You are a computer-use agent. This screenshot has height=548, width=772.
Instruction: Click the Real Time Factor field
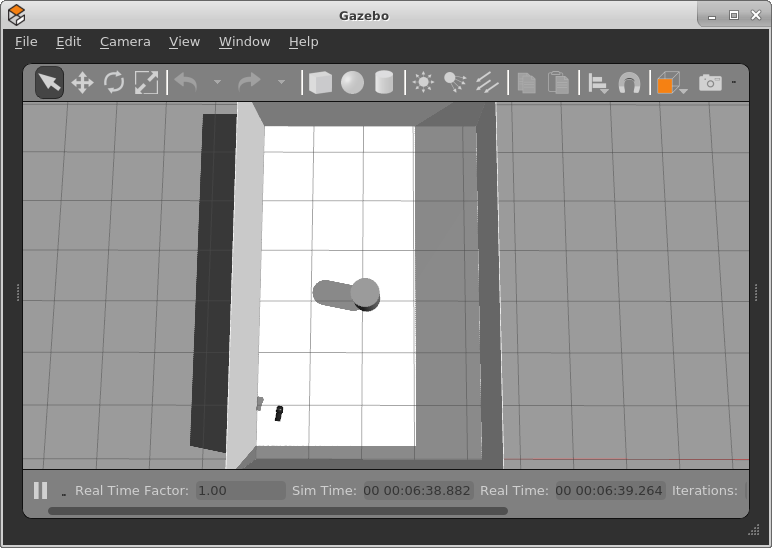[x=241, y=490]
